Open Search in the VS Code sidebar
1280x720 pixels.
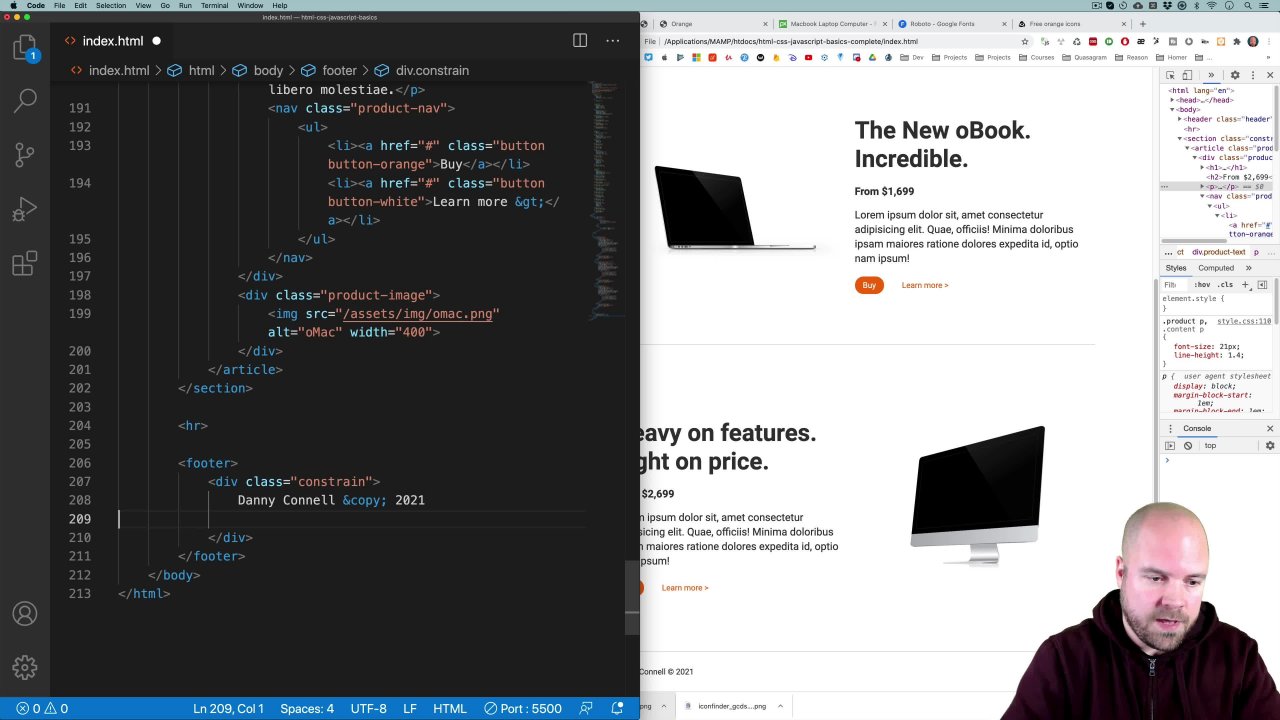click(25, 100)
